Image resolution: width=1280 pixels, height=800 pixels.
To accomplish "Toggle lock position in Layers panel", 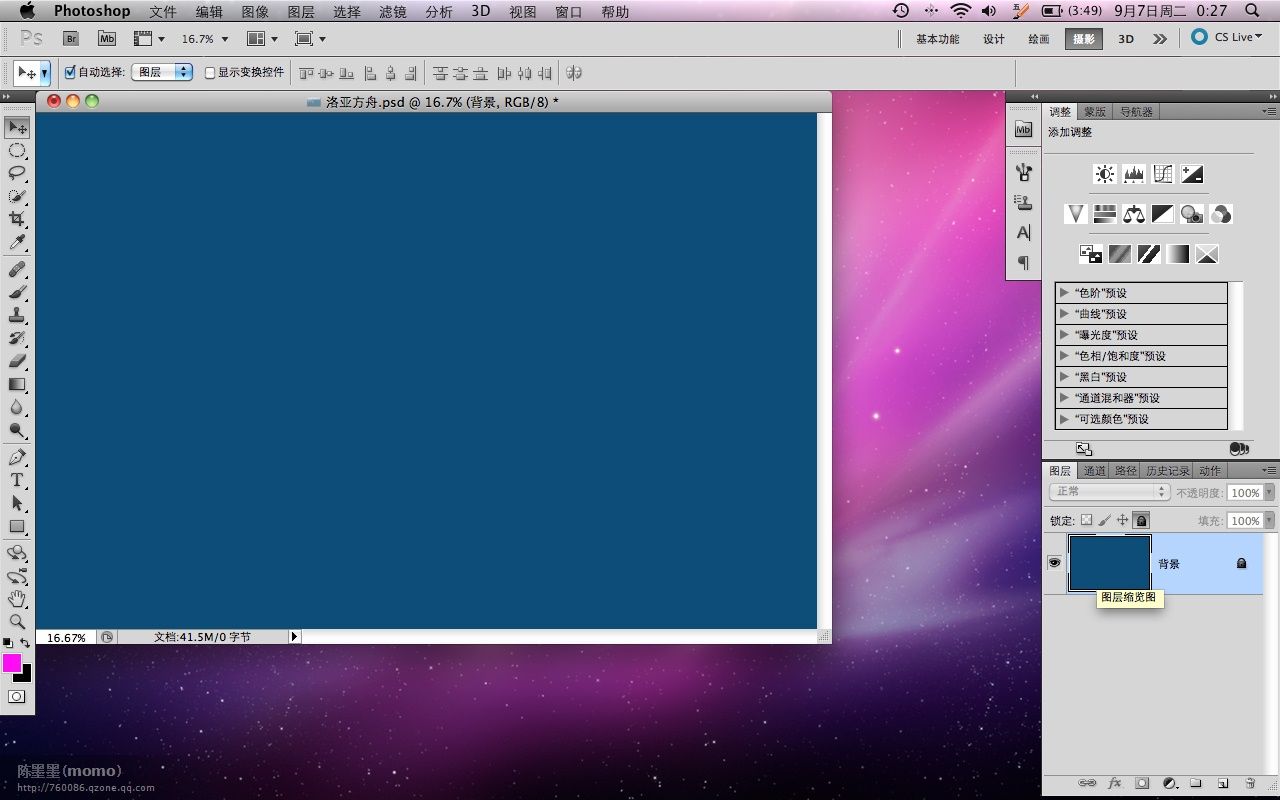I will [1122, 520].
